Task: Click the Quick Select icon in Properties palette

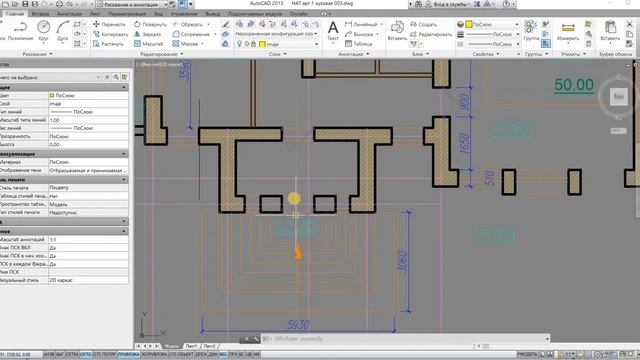Action: tap(124, 77)
